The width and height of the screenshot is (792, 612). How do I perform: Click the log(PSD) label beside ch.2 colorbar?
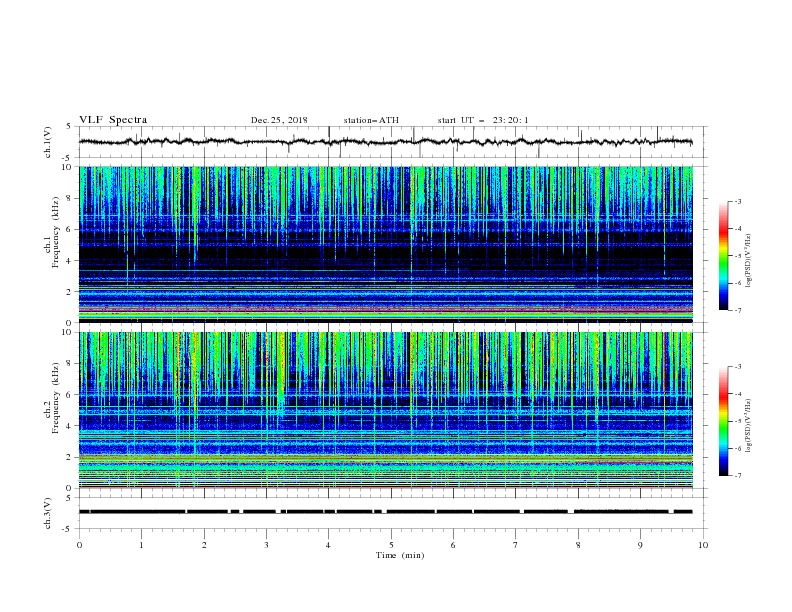coord(748,426)
